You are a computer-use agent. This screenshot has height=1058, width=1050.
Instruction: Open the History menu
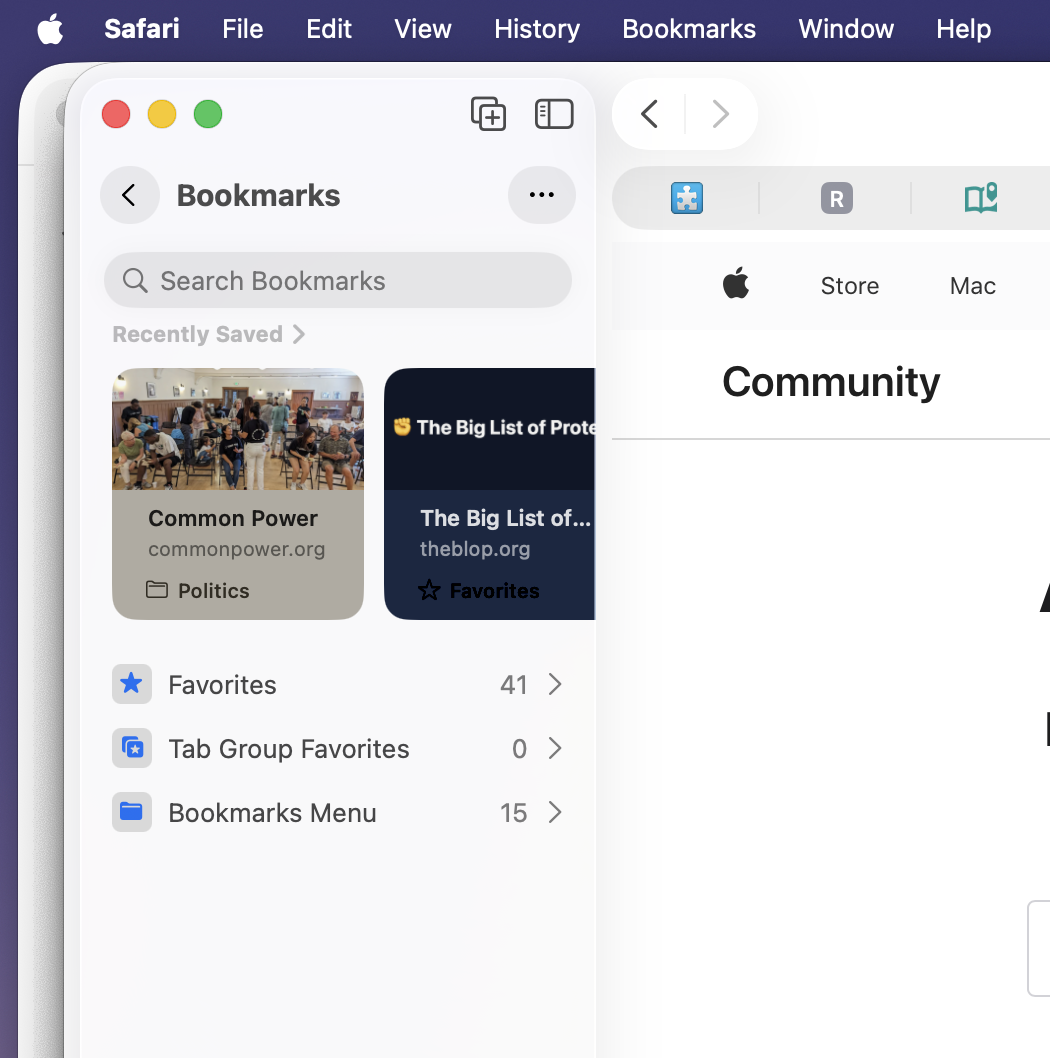pyautogui.click(x=536, y=29)
